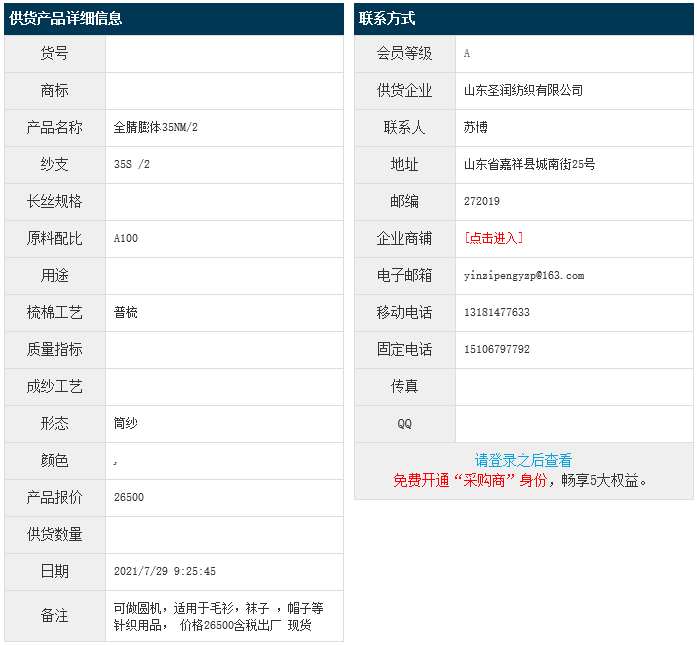Select the yarn count value 35S /2
Viewport: 697px width, 645px height.
coord(132,164)
